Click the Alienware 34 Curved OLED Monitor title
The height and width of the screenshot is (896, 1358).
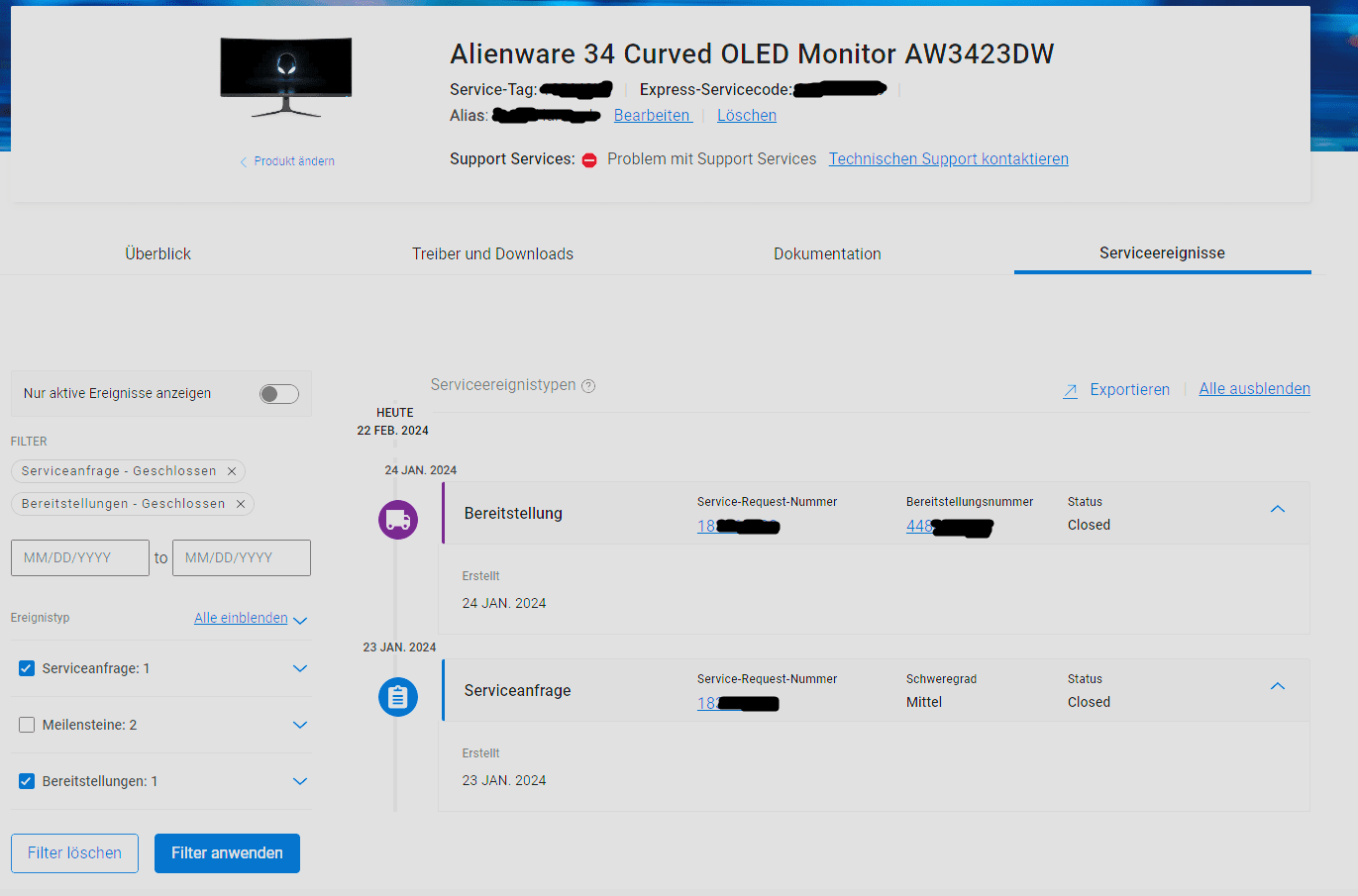coord(752,53)
